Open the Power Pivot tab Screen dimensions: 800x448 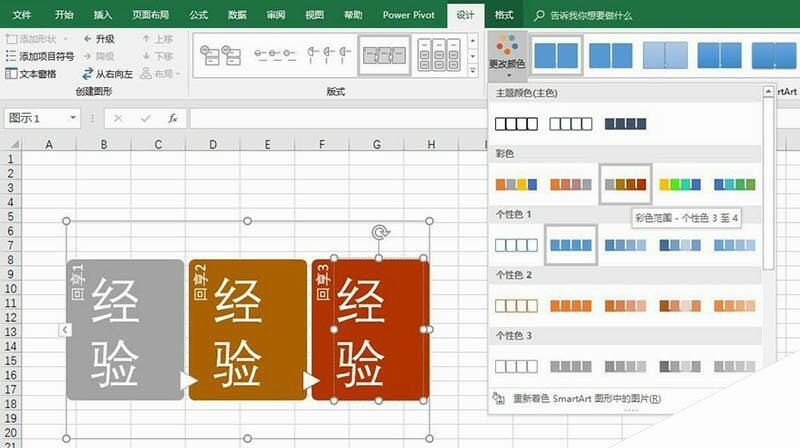coord(409,15)
